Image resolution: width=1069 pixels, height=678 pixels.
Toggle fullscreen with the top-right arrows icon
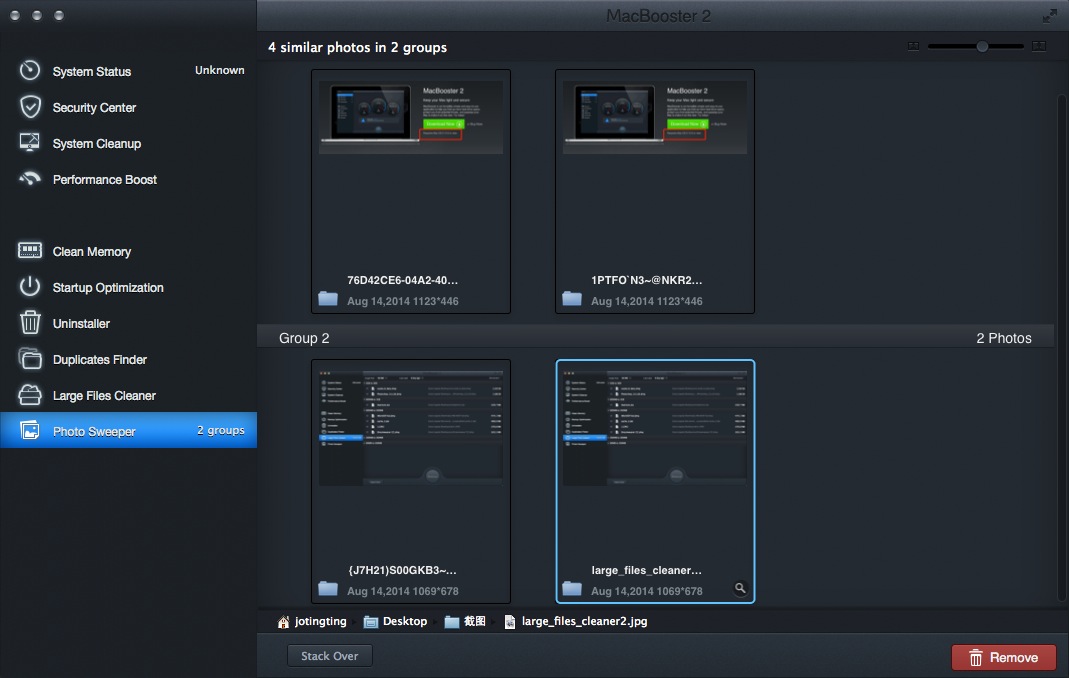point(1049,16)
